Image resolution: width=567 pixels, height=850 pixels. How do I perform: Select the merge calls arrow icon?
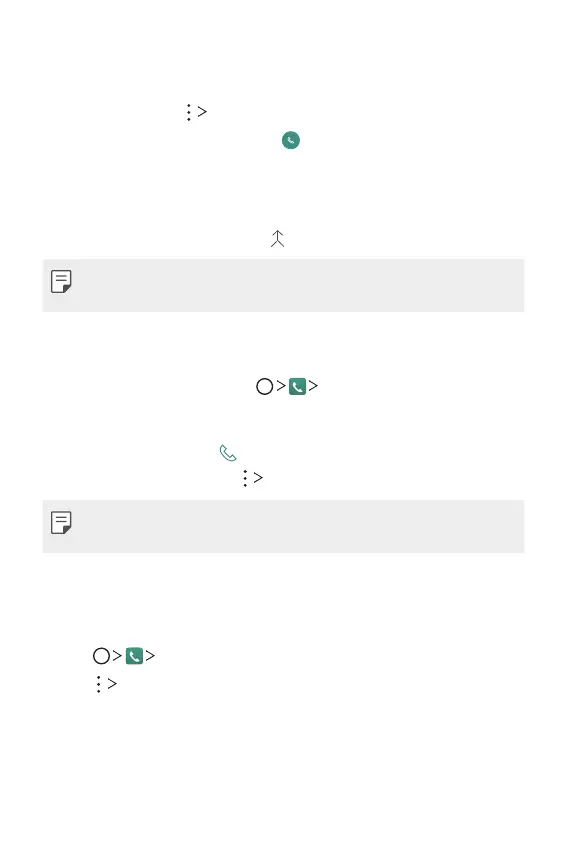click(x=278, y=239)
